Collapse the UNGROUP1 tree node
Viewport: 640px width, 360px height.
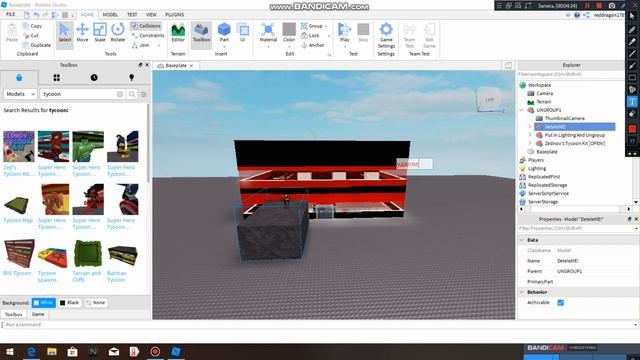pos(522,110)
